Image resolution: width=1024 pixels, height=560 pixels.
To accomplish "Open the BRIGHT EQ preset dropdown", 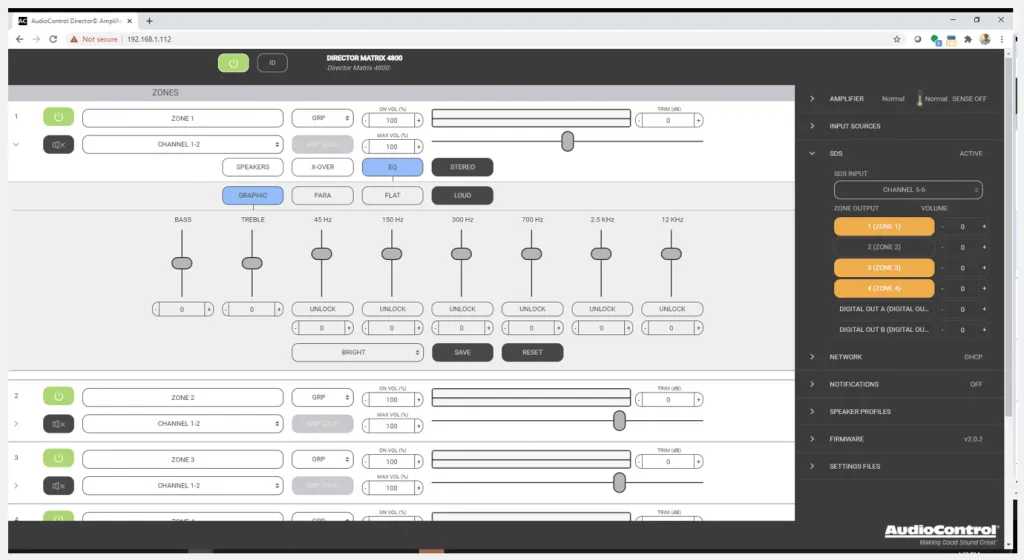I will [357, 352].
